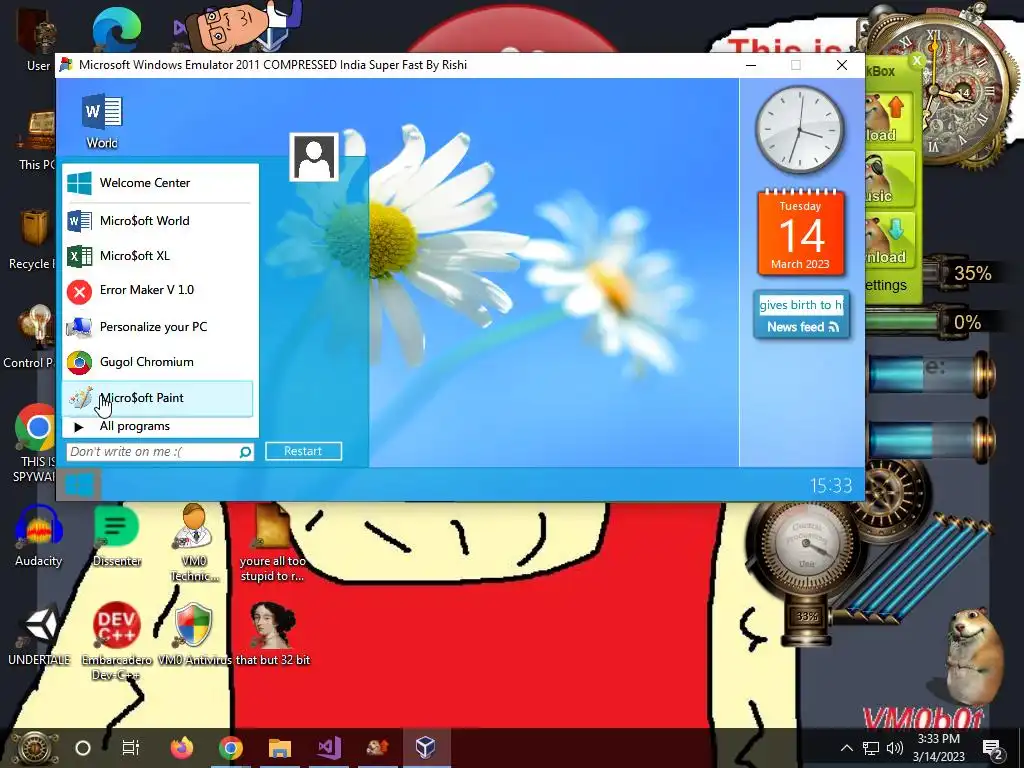This screenshot has height=768, width=1024.
Task: Launch Micro$oft XL from start menu
Action: [x=158, y=256]
